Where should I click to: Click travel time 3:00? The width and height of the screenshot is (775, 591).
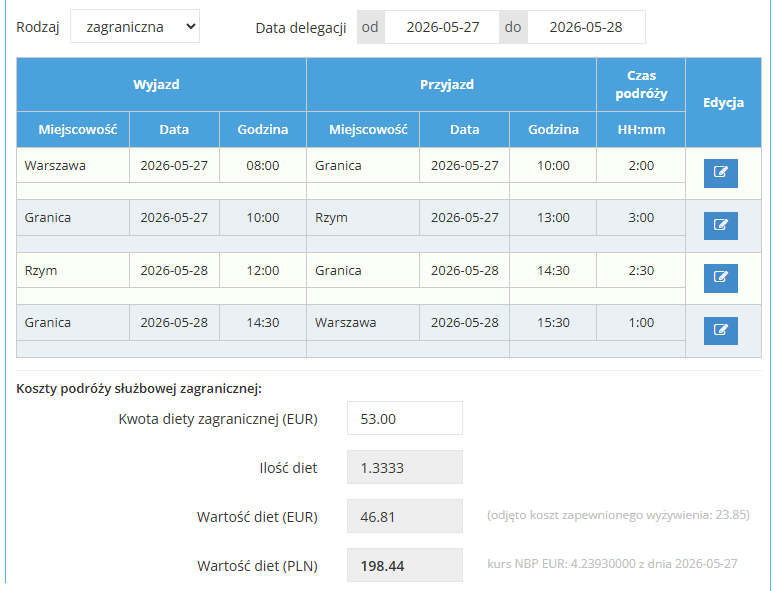[641, 218]
